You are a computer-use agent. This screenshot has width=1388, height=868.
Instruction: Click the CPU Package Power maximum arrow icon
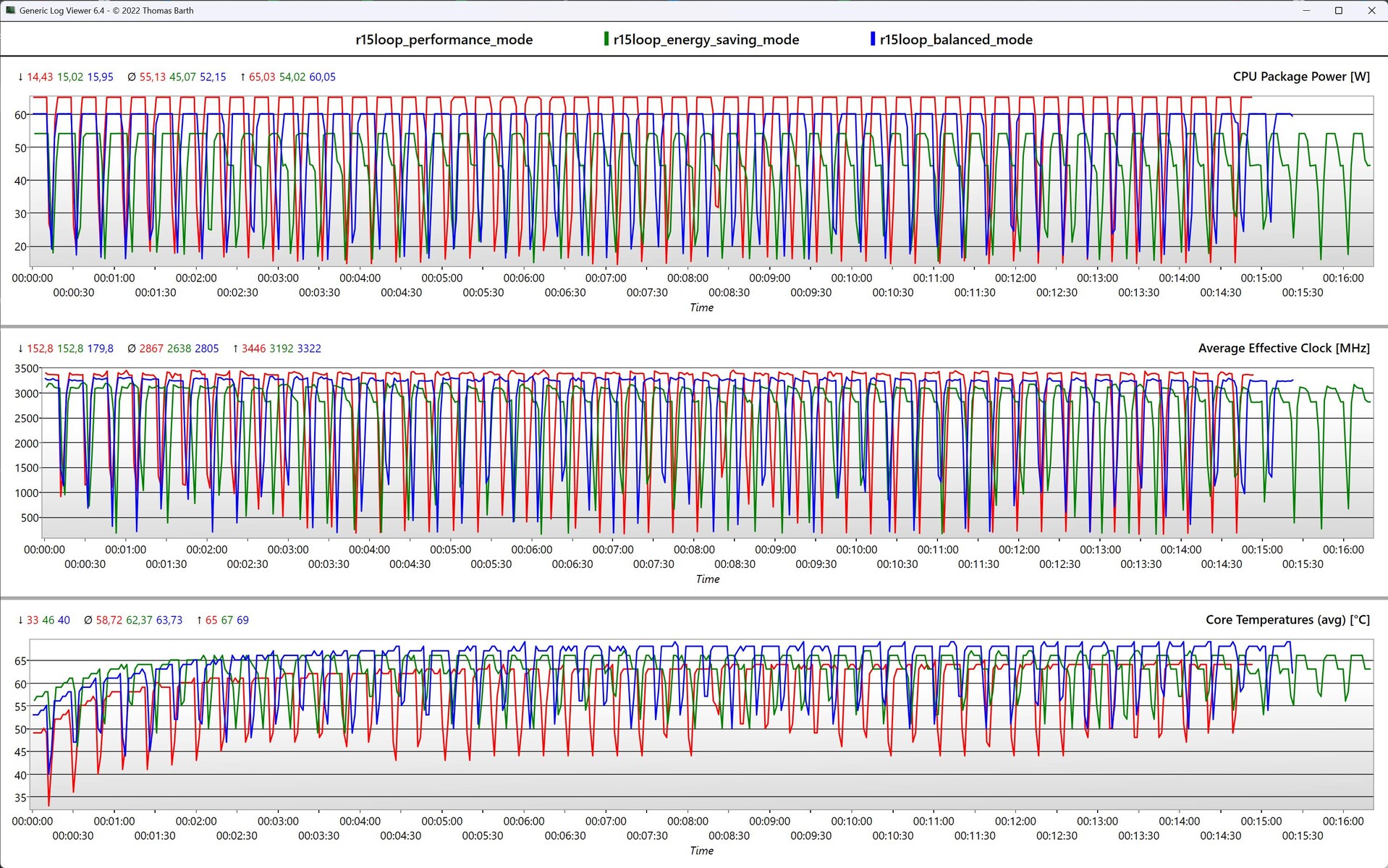tap(242, 77)
